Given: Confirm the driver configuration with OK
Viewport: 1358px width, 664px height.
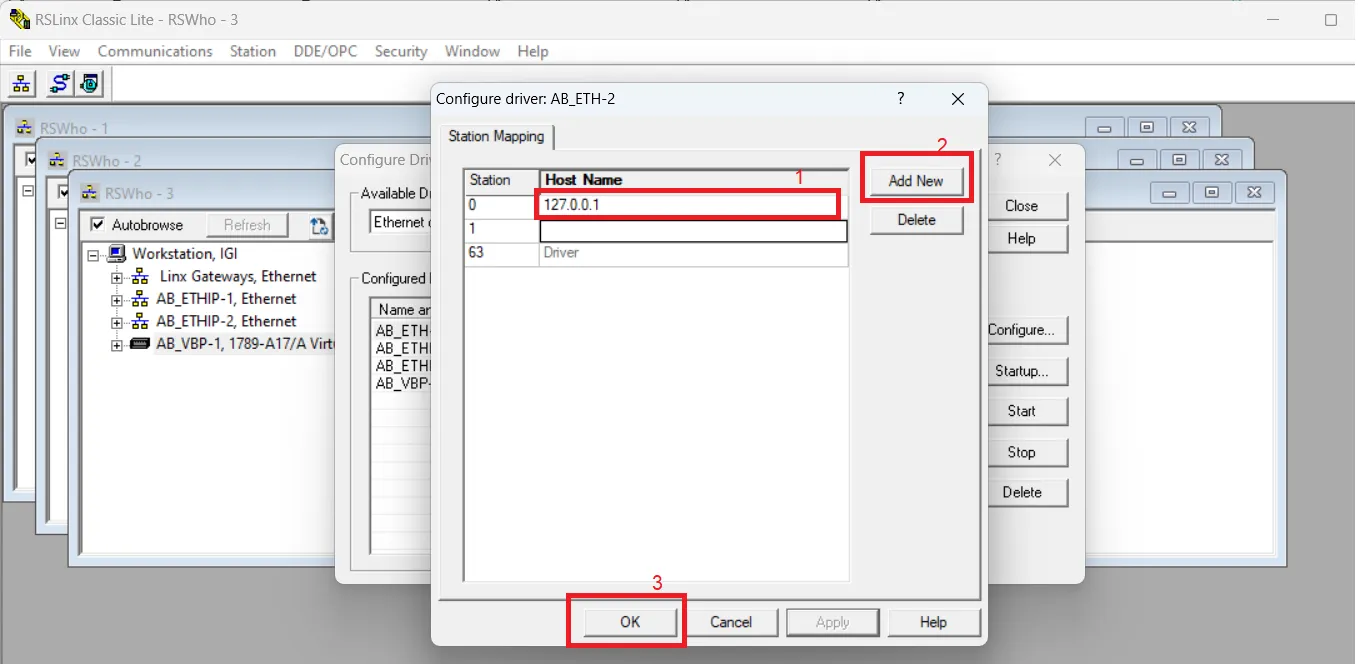Looking at the screenshot, I should (x=629, y=622).
